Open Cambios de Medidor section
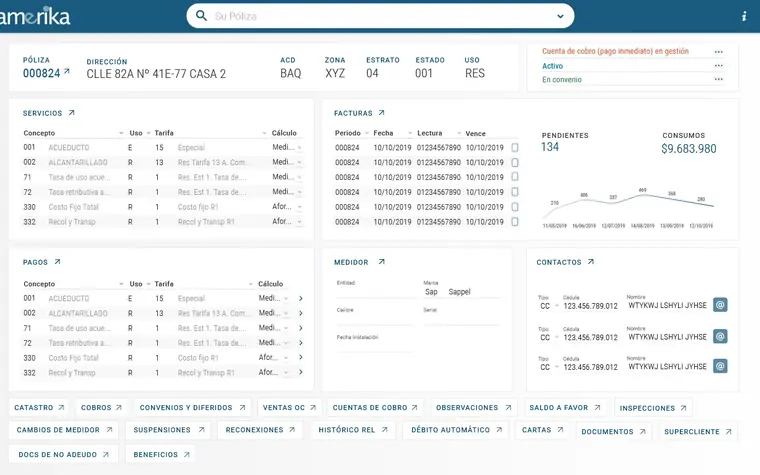This screenshot has width=760, height=475. [x=63, y=430]
